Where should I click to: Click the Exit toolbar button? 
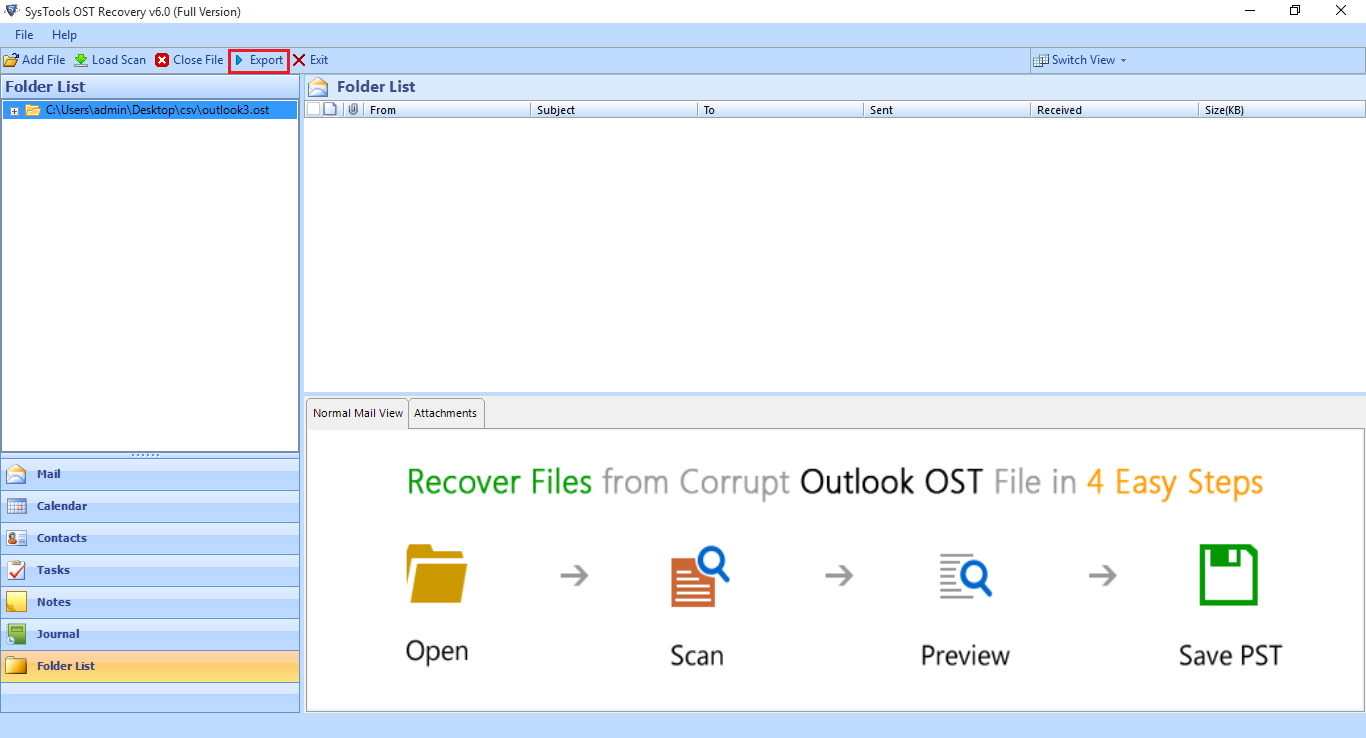tap(310, 60)
